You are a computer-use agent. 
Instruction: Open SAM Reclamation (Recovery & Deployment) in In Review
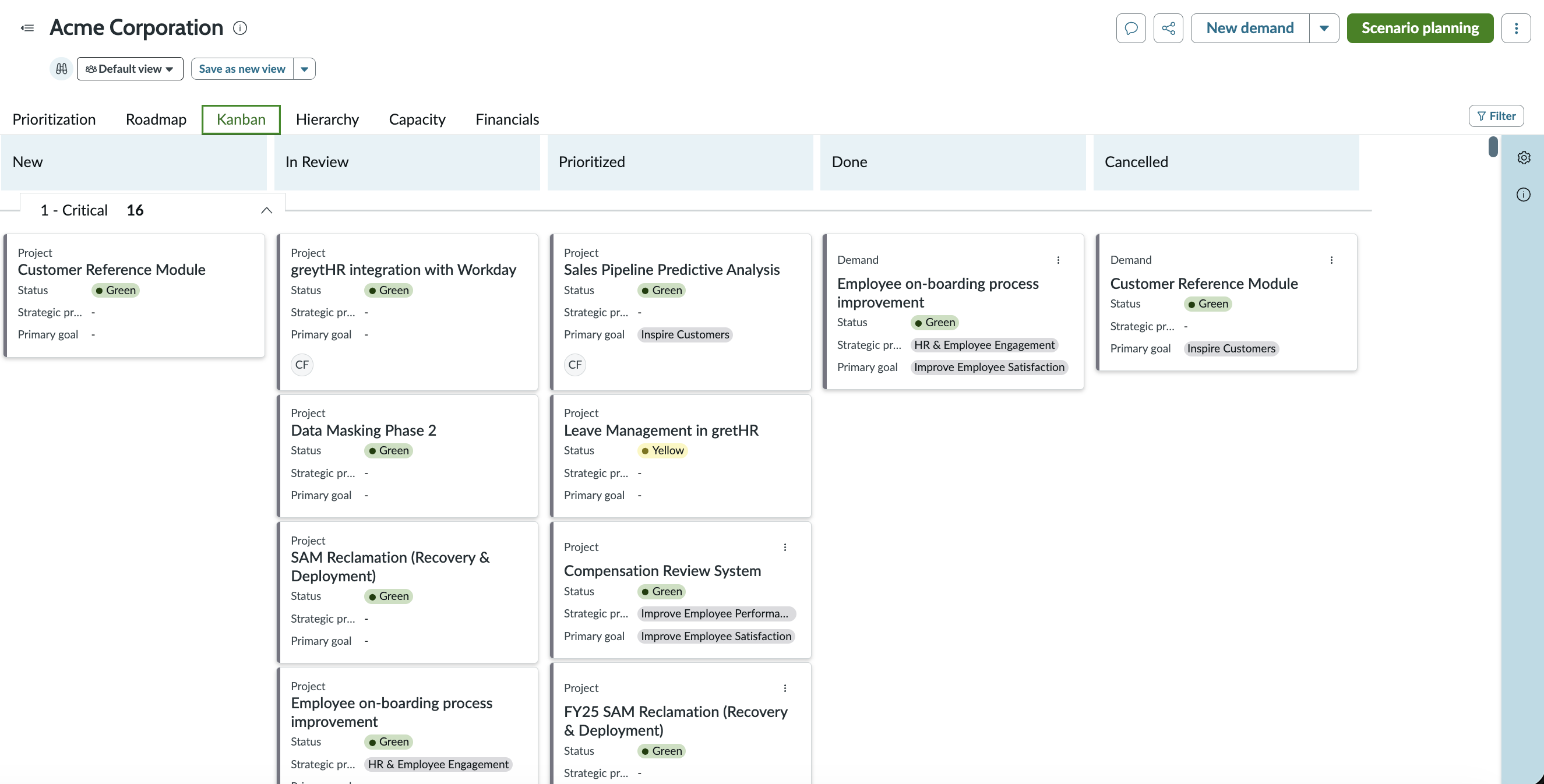coord(390,567)
